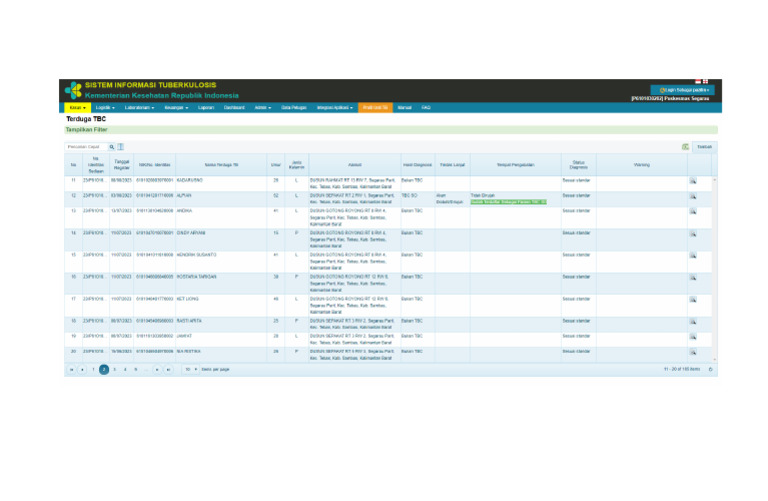
Task: Open detail icon for row 12
Action: (693, 196)
